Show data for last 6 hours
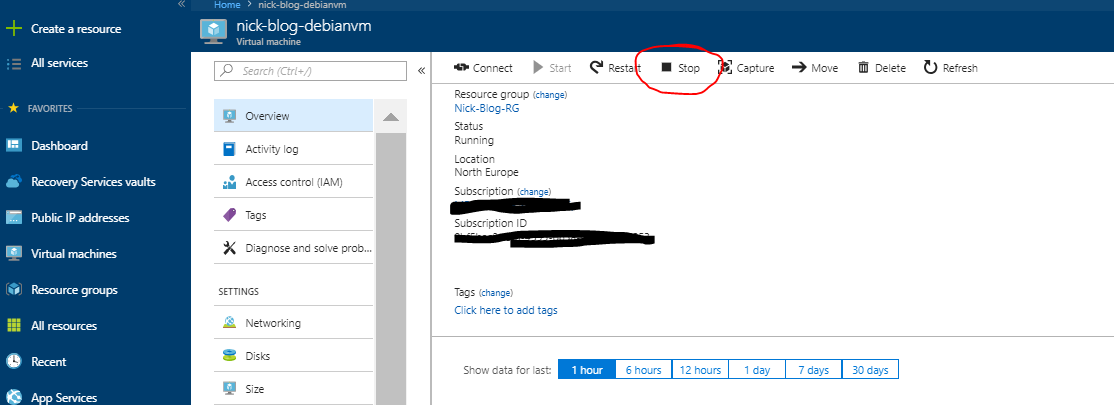The height and width of the screenshot is (405, 1114). click(644, 369)
